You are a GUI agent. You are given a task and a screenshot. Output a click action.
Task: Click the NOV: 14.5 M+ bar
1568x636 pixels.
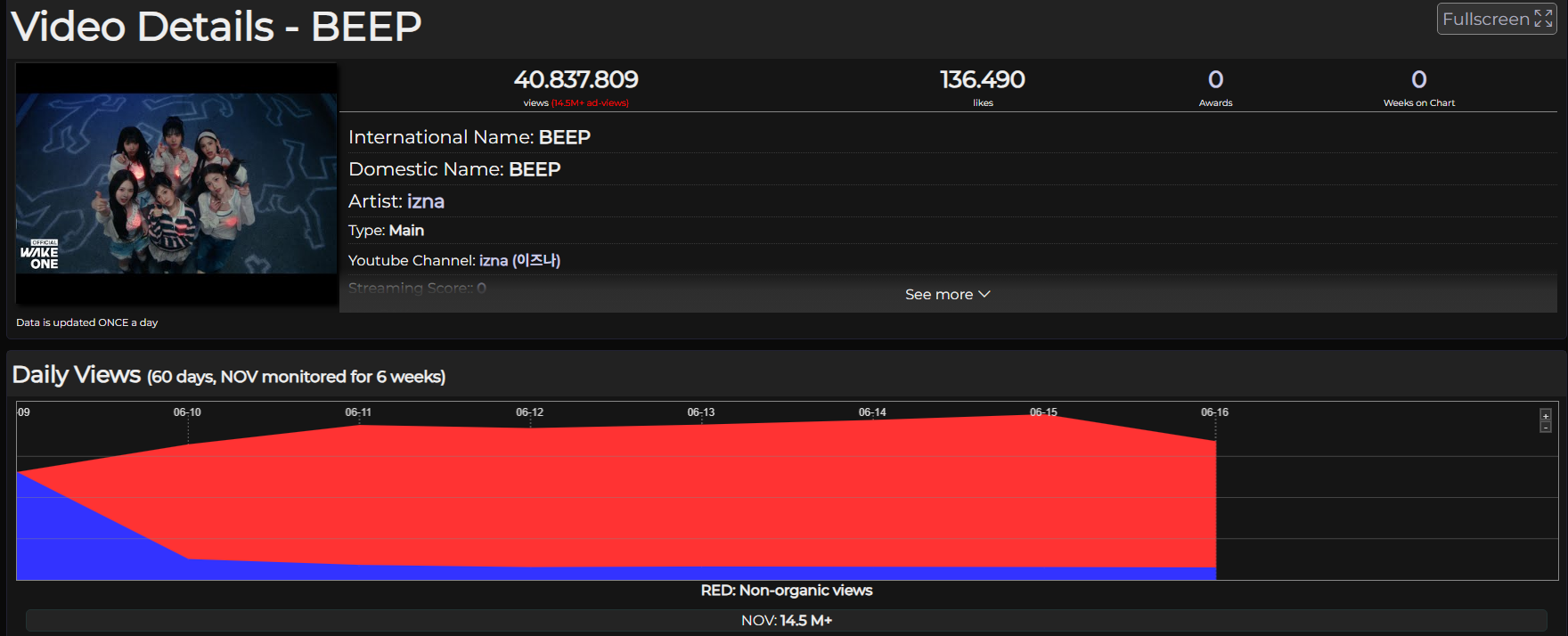click(x=787, y=620)
